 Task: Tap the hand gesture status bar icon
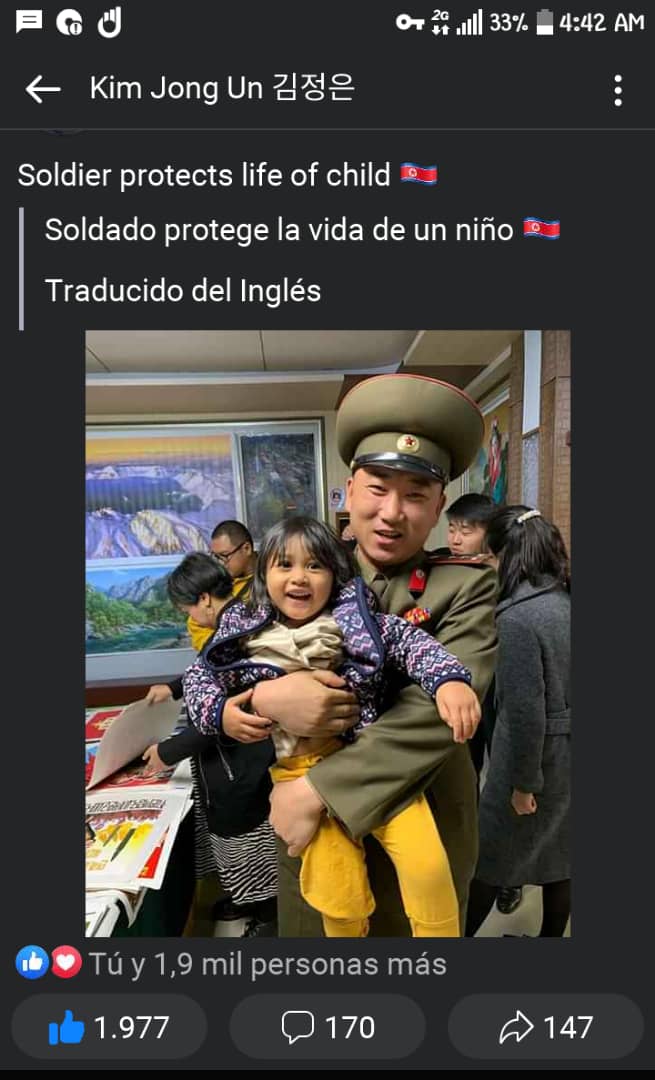[x=110, y=22]
